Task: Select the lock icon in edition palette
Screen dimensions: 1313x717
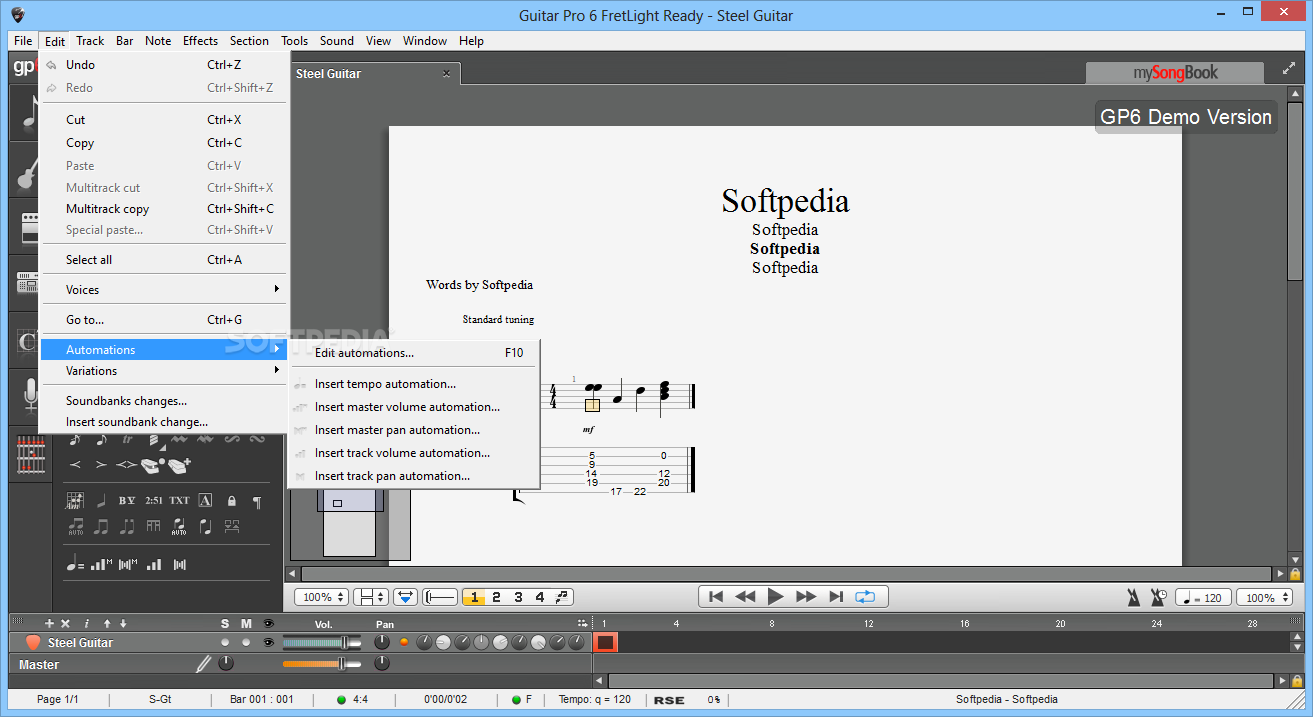Action: pos(231,500)
